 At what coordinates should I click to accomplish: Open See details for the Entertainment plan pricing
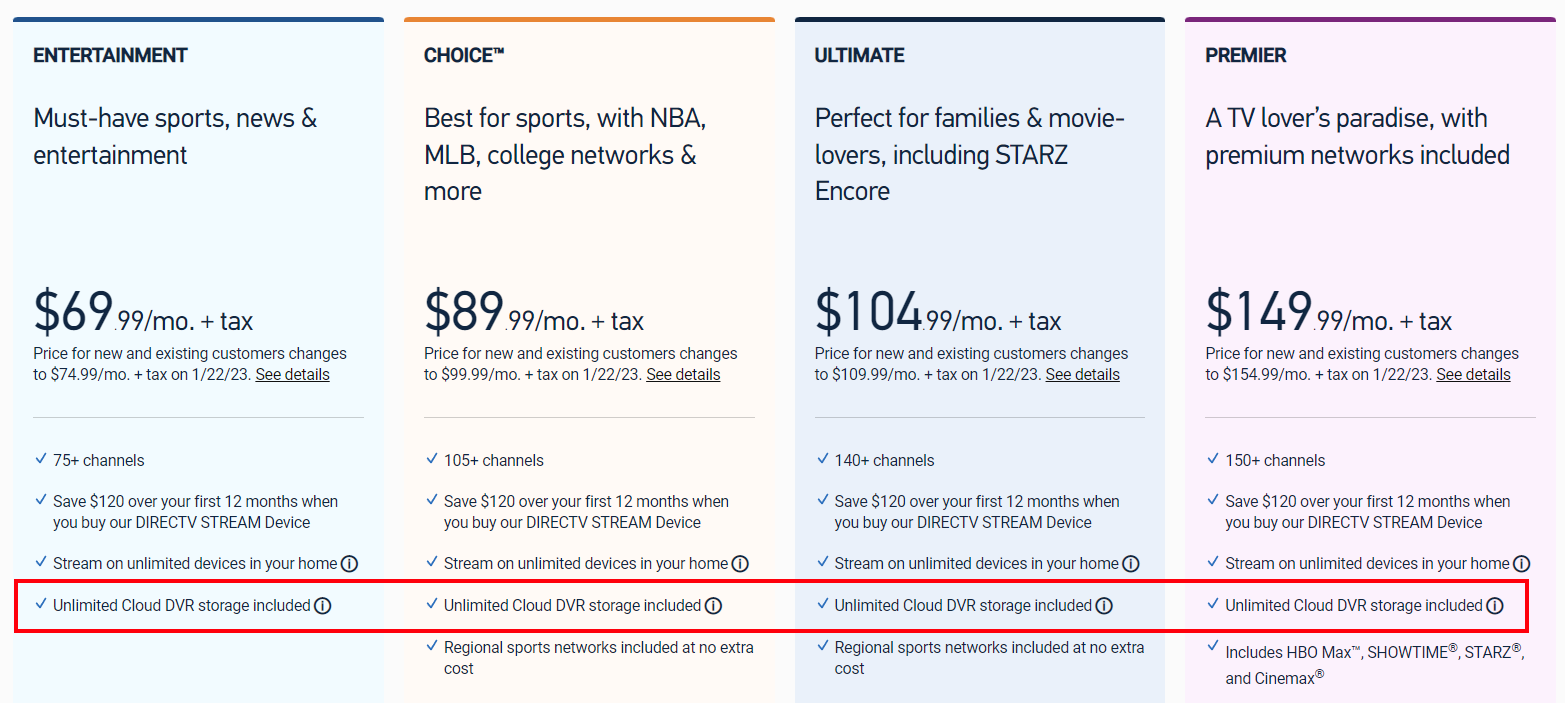[292, 374]
